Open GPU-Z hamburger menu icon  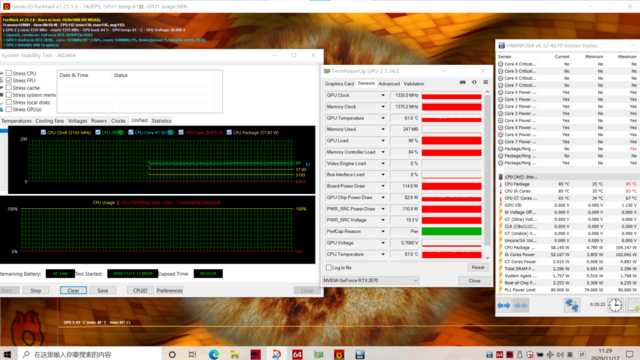(x=485, y=82)
